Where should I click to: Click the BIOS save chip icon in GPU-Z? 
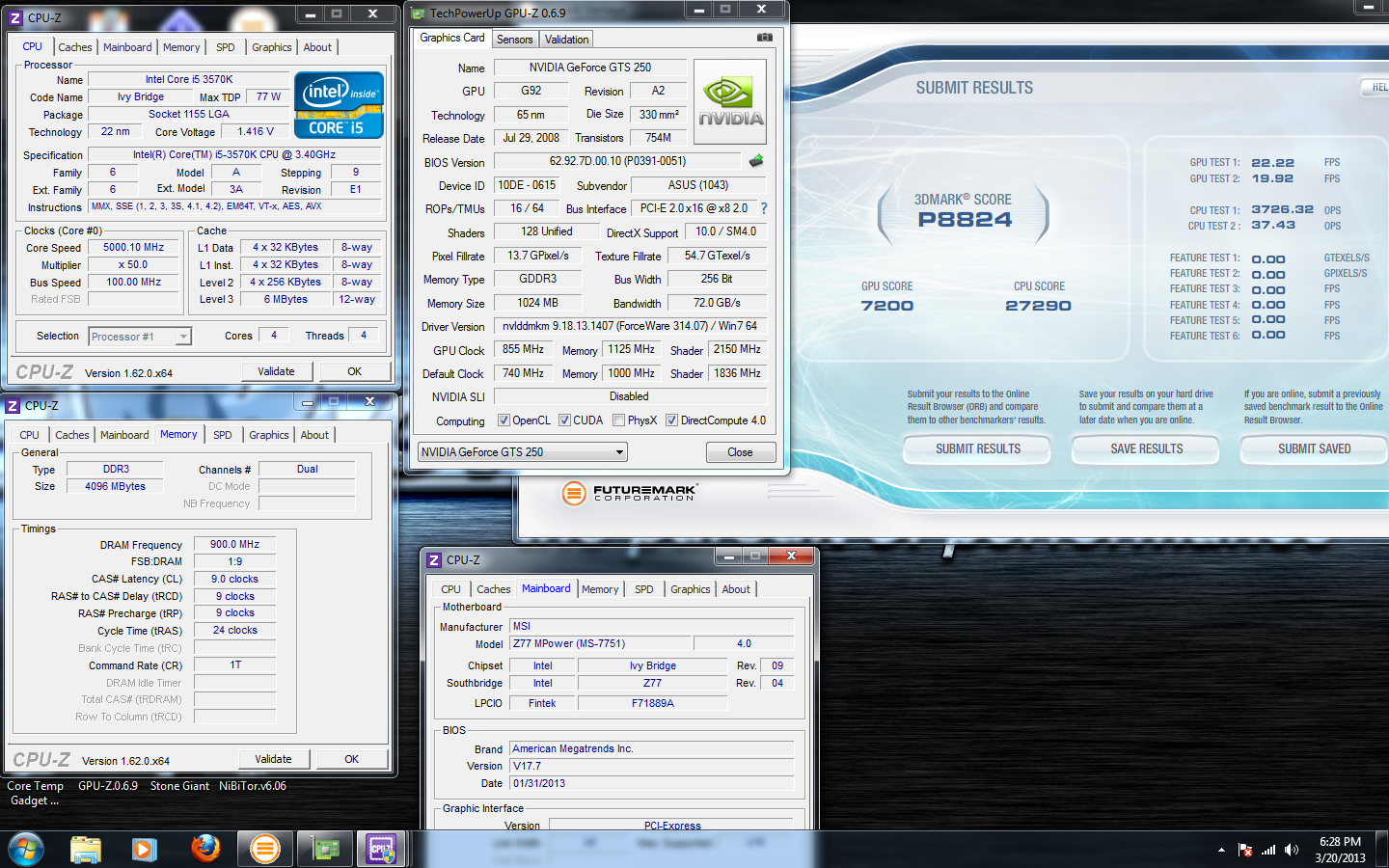756,161
